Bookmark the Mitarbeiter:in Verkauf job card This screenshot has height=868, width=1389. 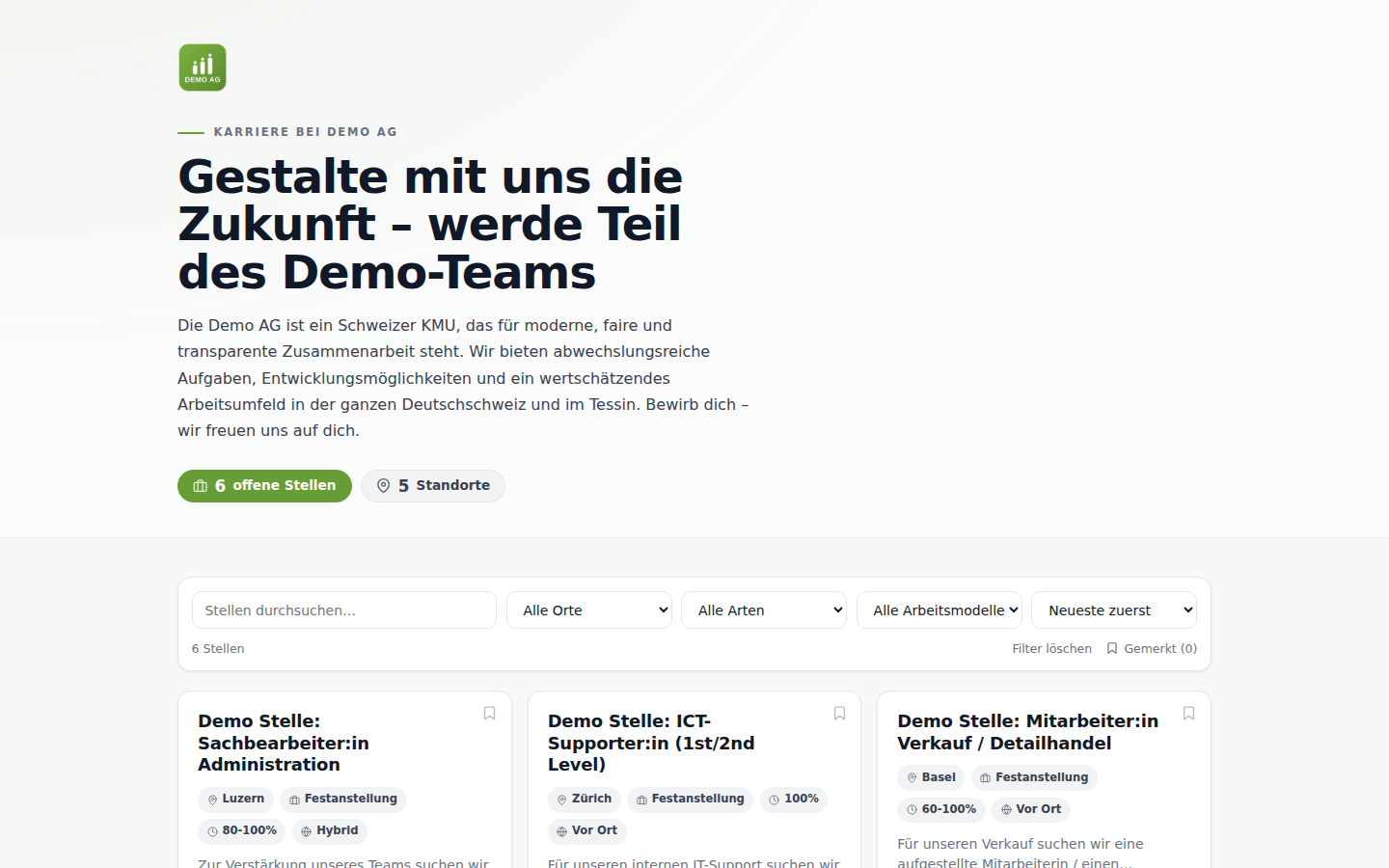click(1188, 714)
